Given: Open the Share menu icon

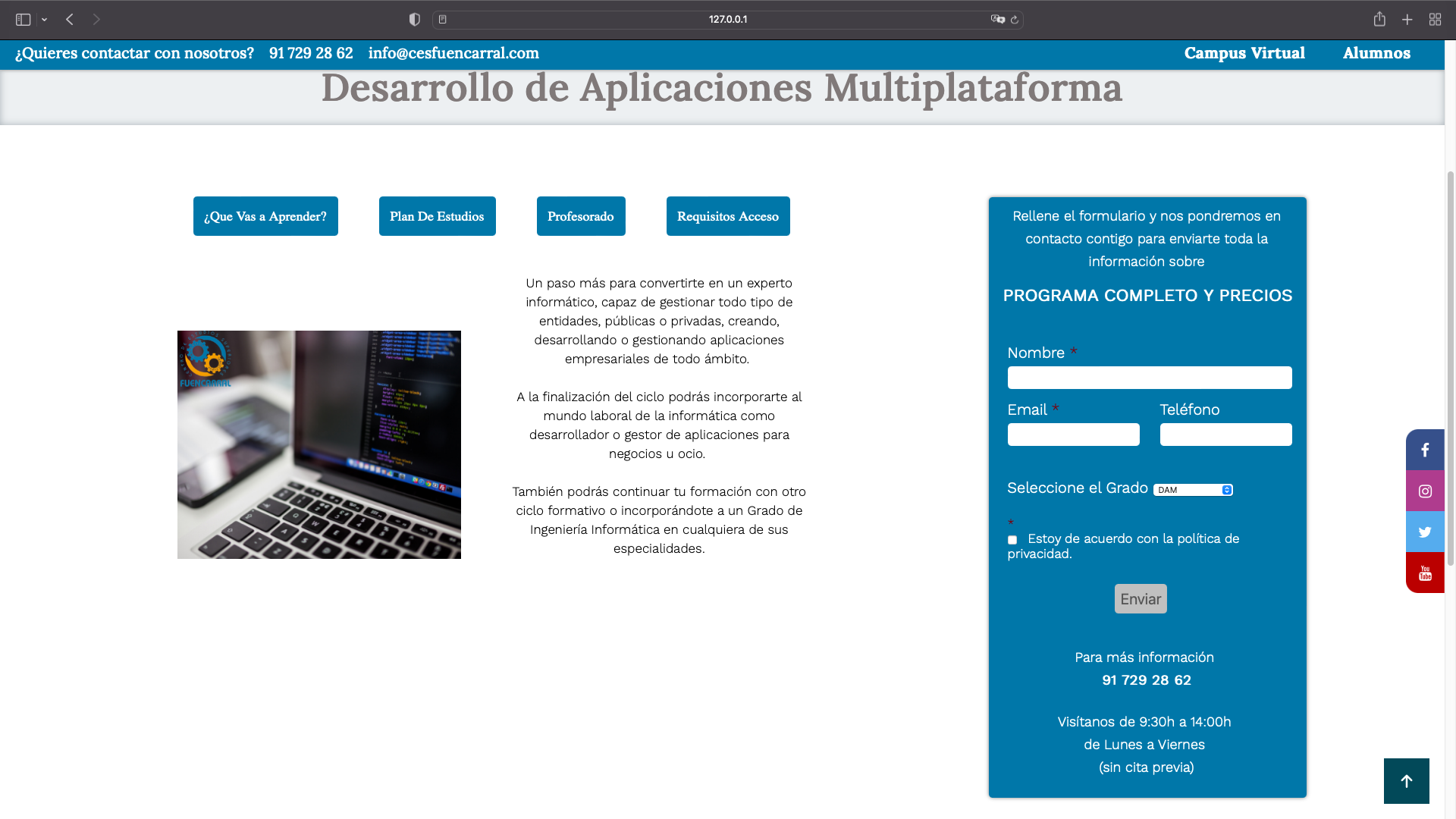Looking at the screenshot, I should (1379, 19).
